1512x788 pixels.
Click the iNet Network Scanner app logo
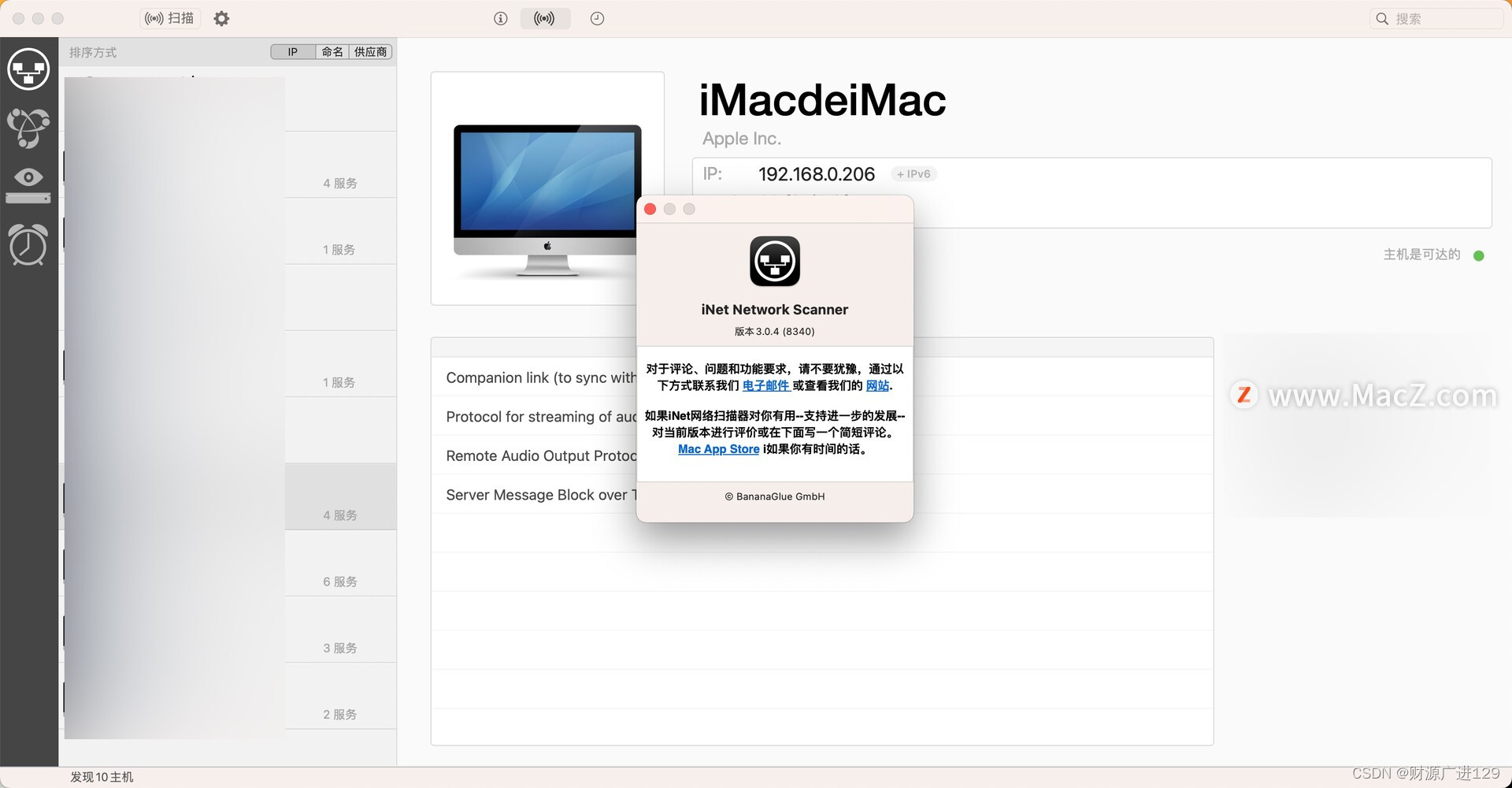click(774, 262)
